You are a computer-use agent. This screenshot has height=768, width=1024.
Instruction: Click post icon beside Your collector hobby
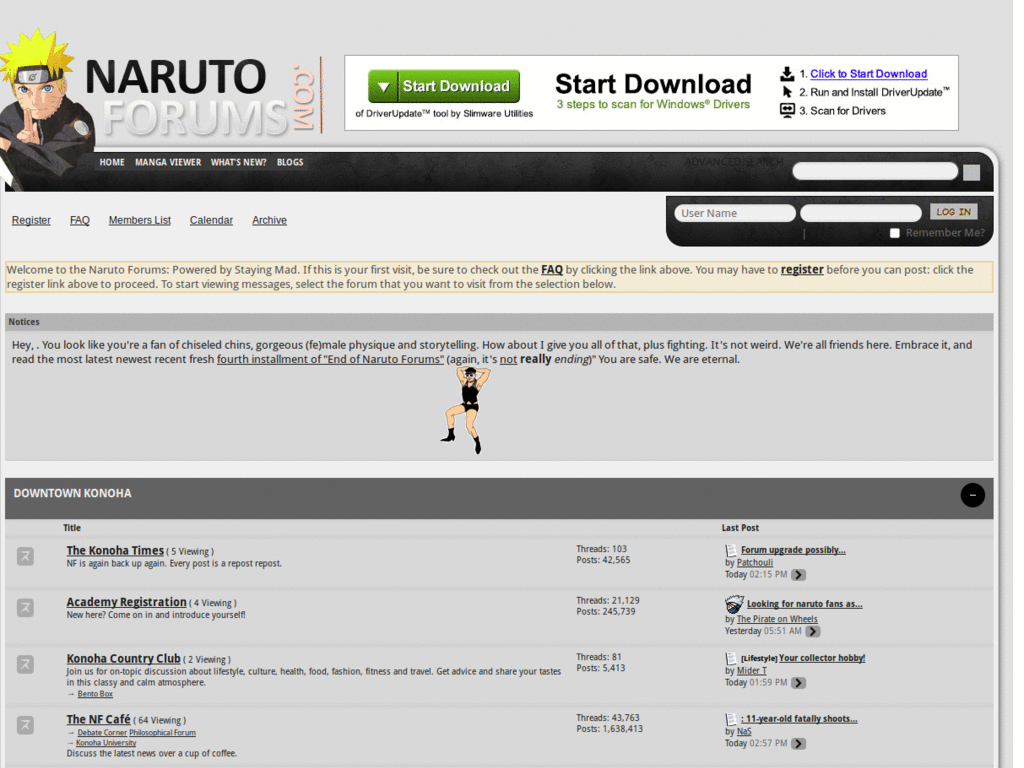[731, 658]
